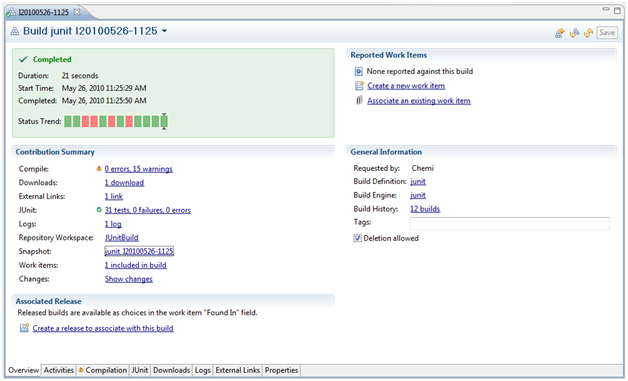Viewport: 628px width, 381px height.
Task: Click the Save button
Action: (x=607, y=33)
